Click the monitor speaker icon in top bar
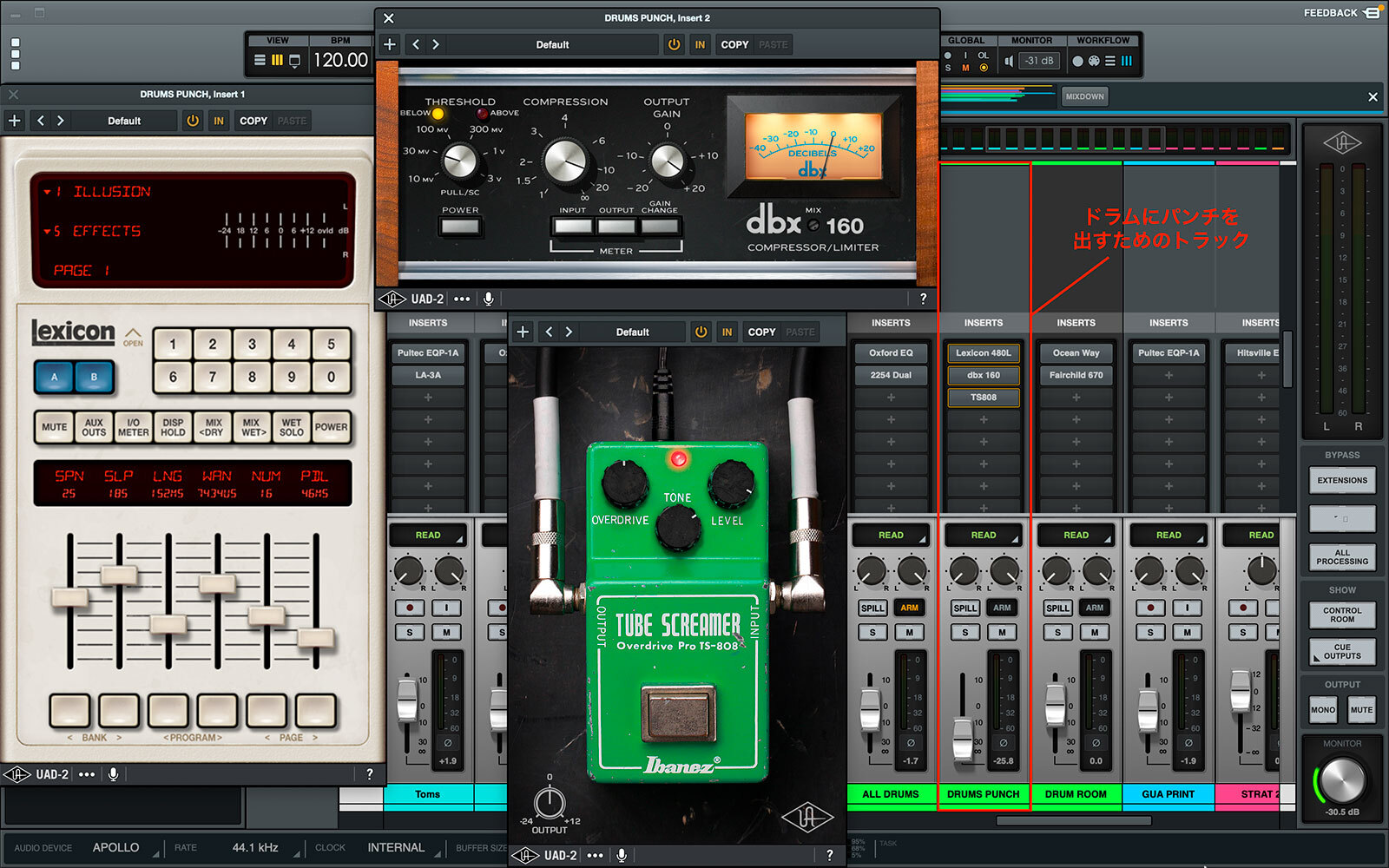The height and width of the screenshot is (868, 1389). tap(1009, 61)
